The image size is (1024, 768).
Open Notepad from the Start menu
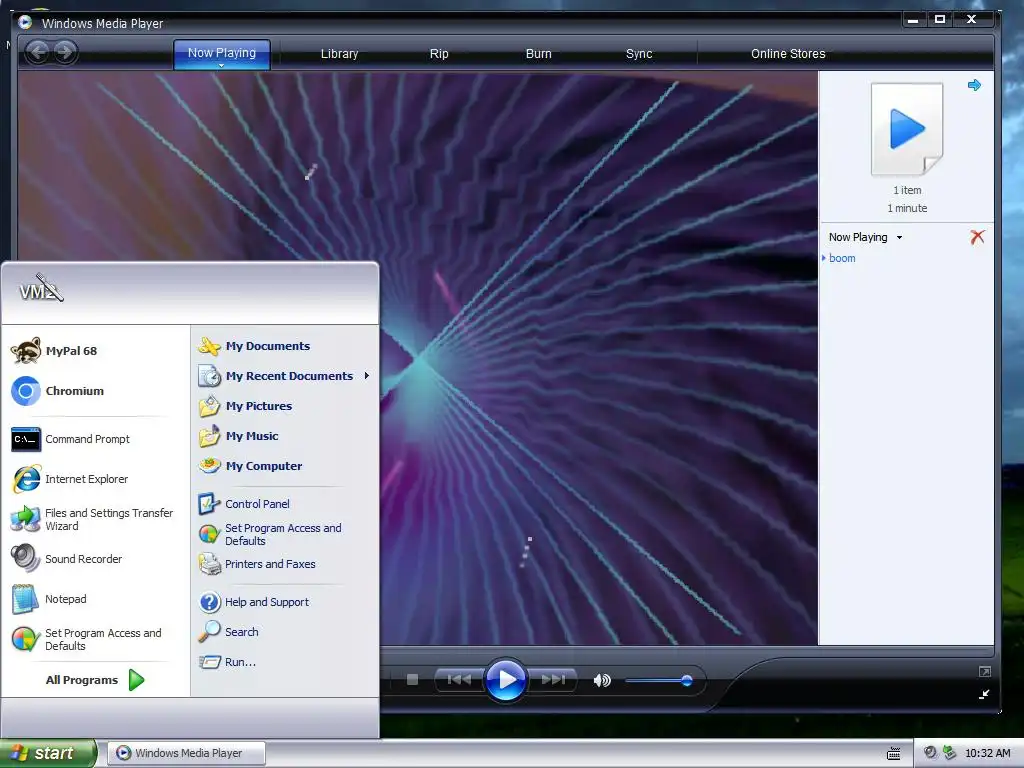[x=96, y=599]
